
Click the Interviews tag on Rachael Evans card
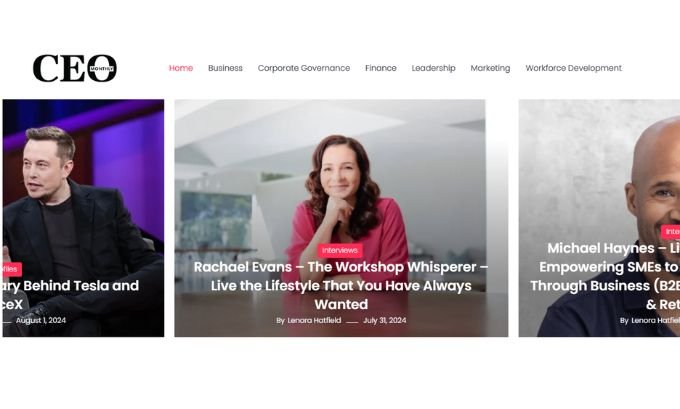point(340,250)
